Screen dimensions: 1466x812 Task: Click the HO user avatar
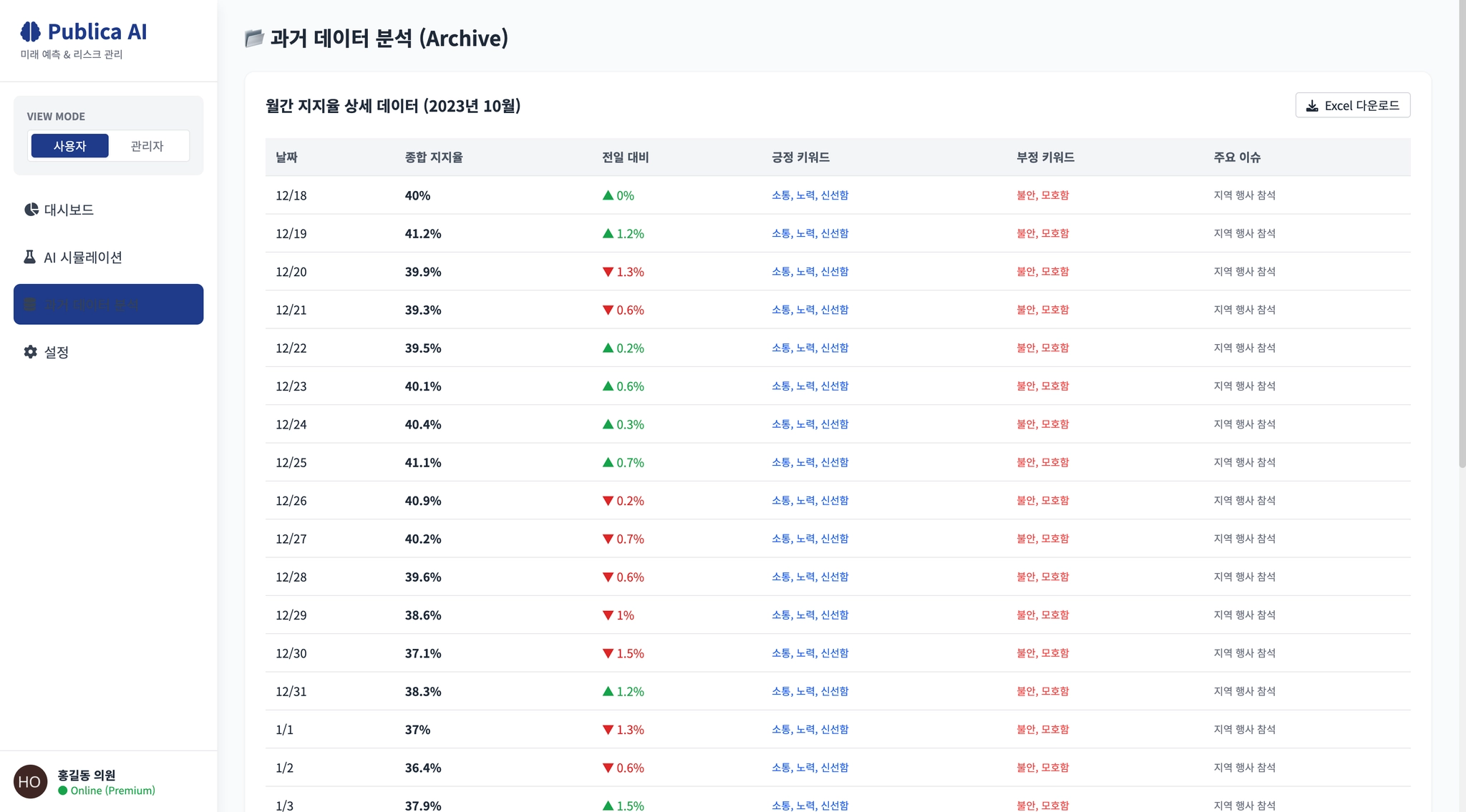[x=30, y=781]
